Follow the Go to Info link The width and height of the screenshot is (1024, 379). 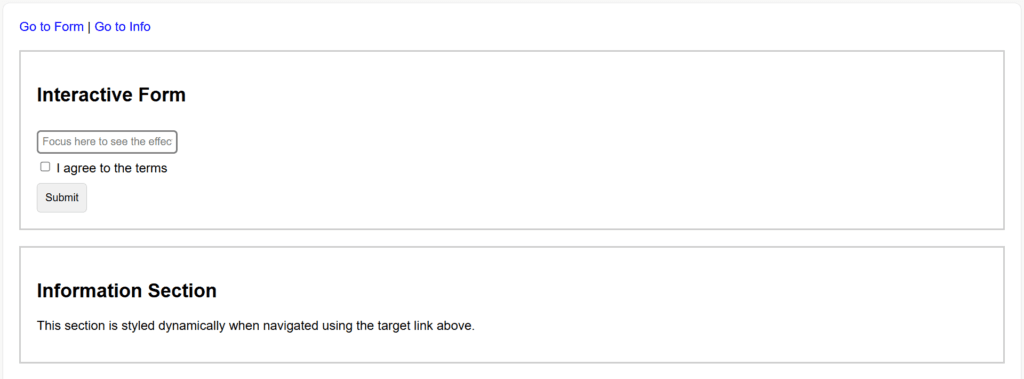point(123,27)
